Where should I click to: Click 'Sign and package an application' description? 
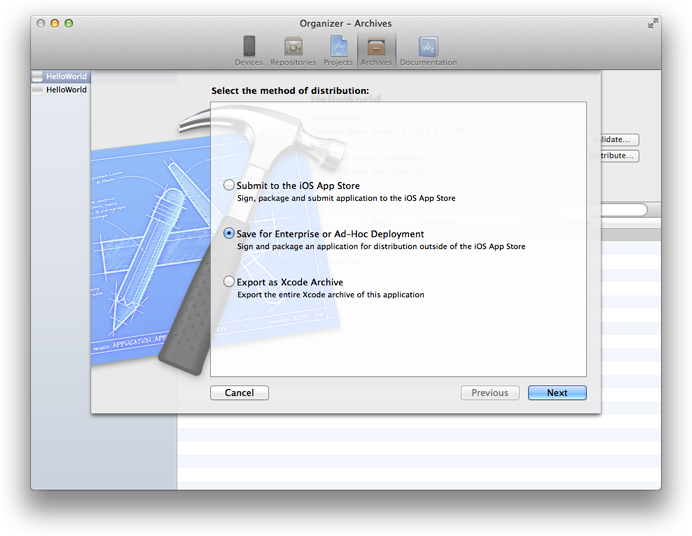click(x=381, y=247)
